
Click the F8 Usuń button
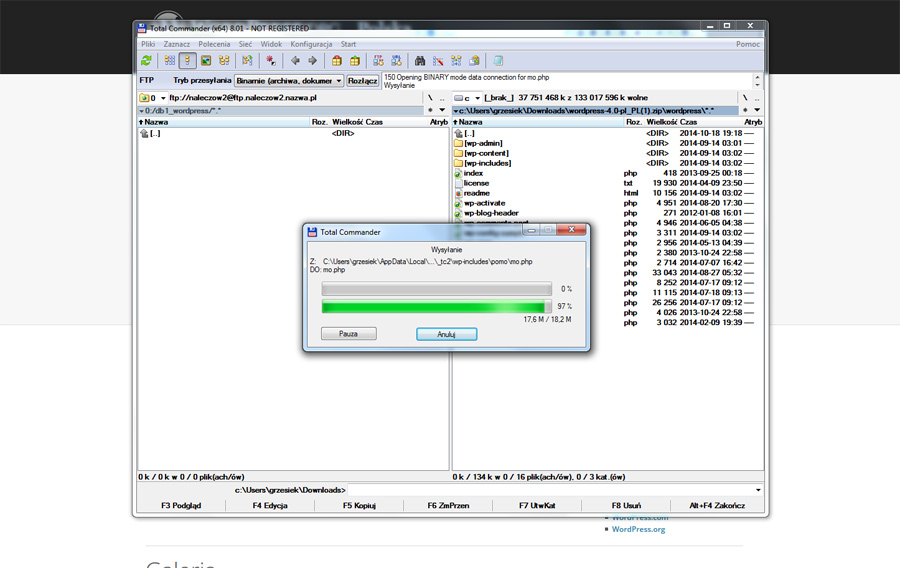626,505
